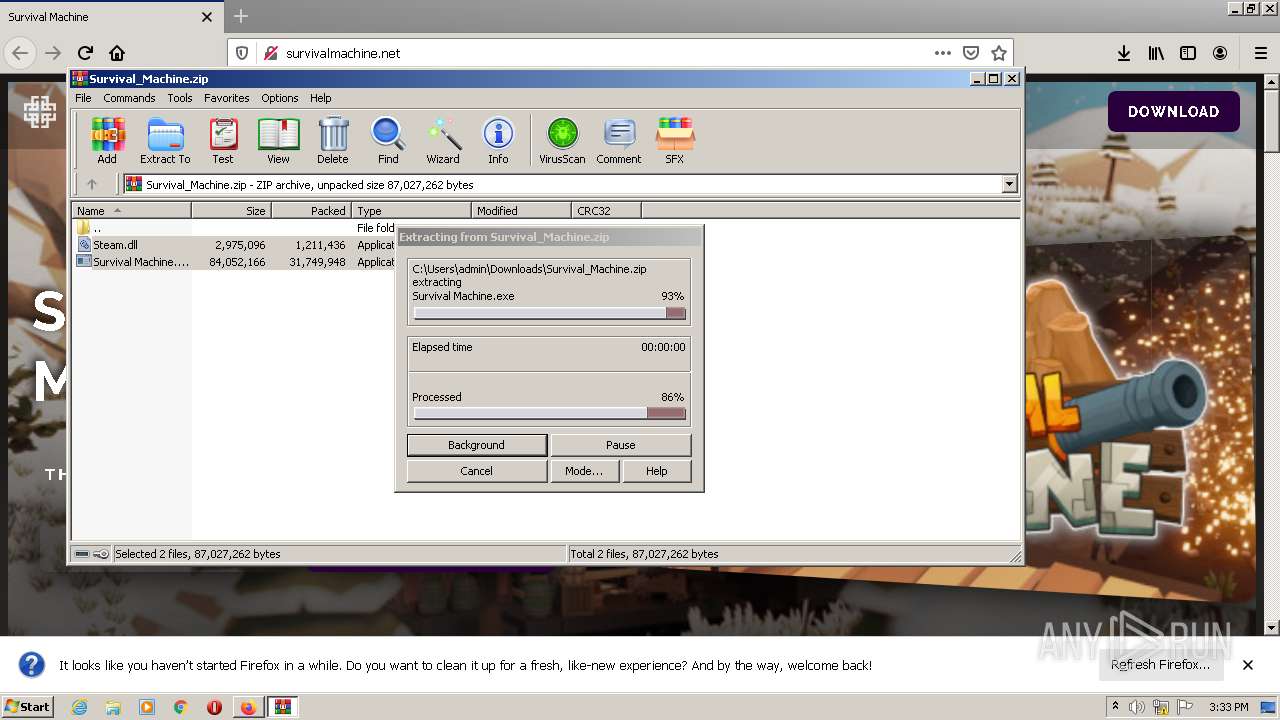The width and height of the screenshot is (1280, 720).
Task: Switch to the Survival Machine tab
Action: tap(110, 16)
